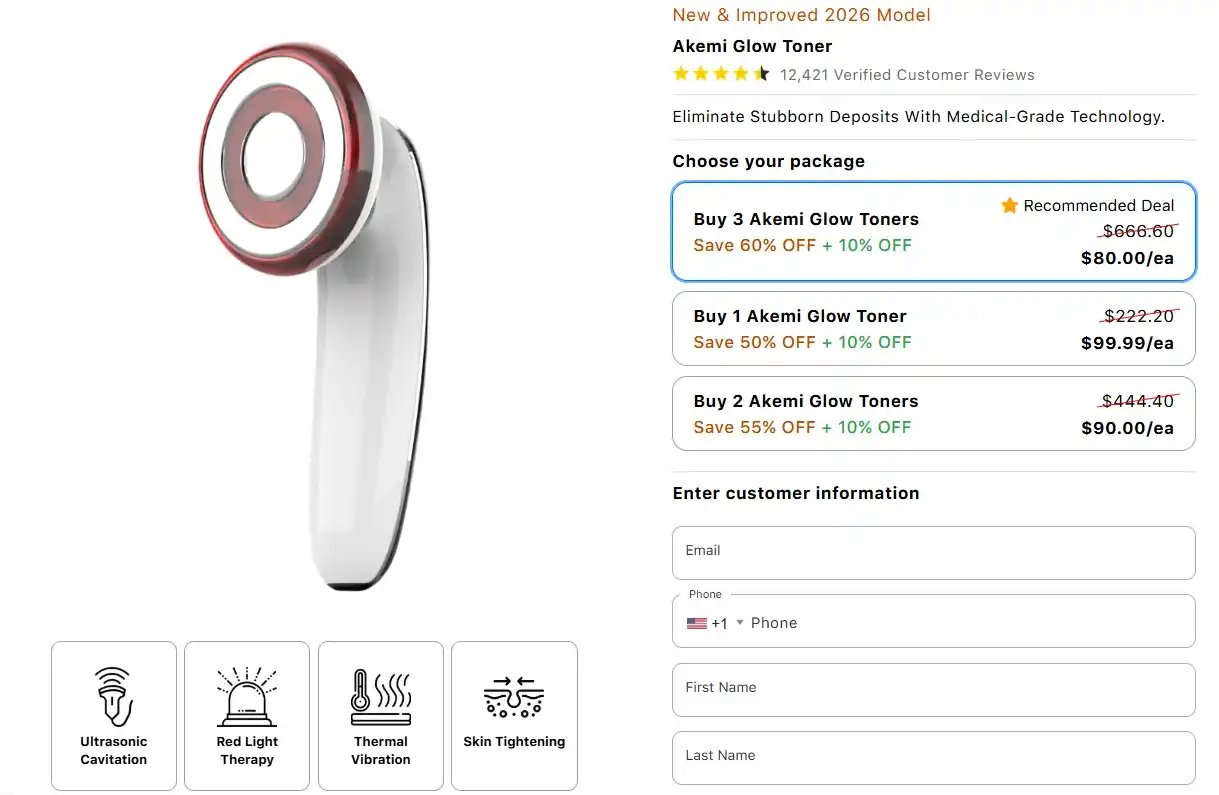Click the Akemi Glow Toner product title
The width and height of the screenshot is (1219, 795).
752,46
